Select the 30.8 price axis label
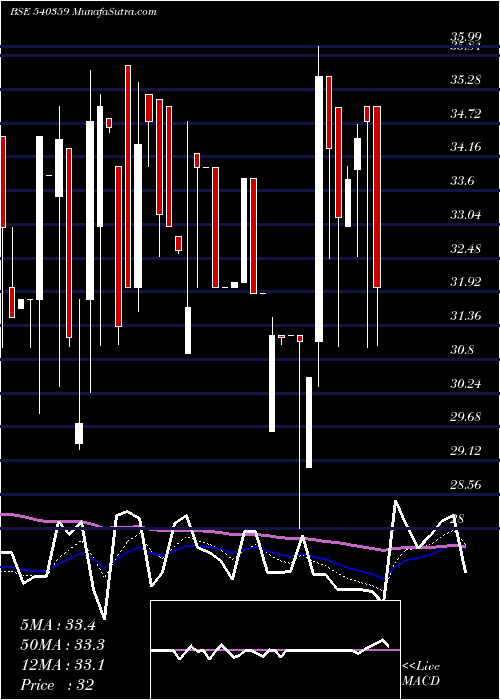 [462, 350]
